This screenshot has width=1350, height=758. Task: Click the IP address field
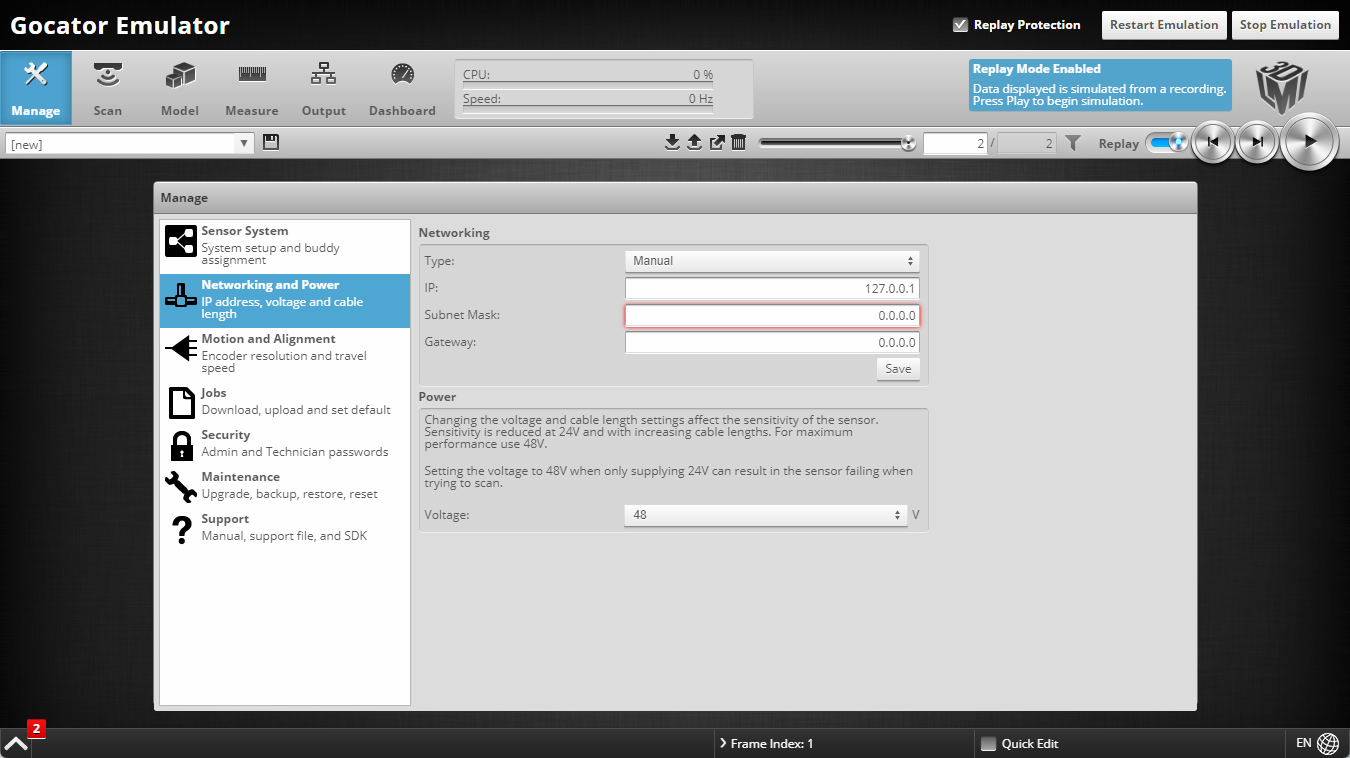coord(772,289)
